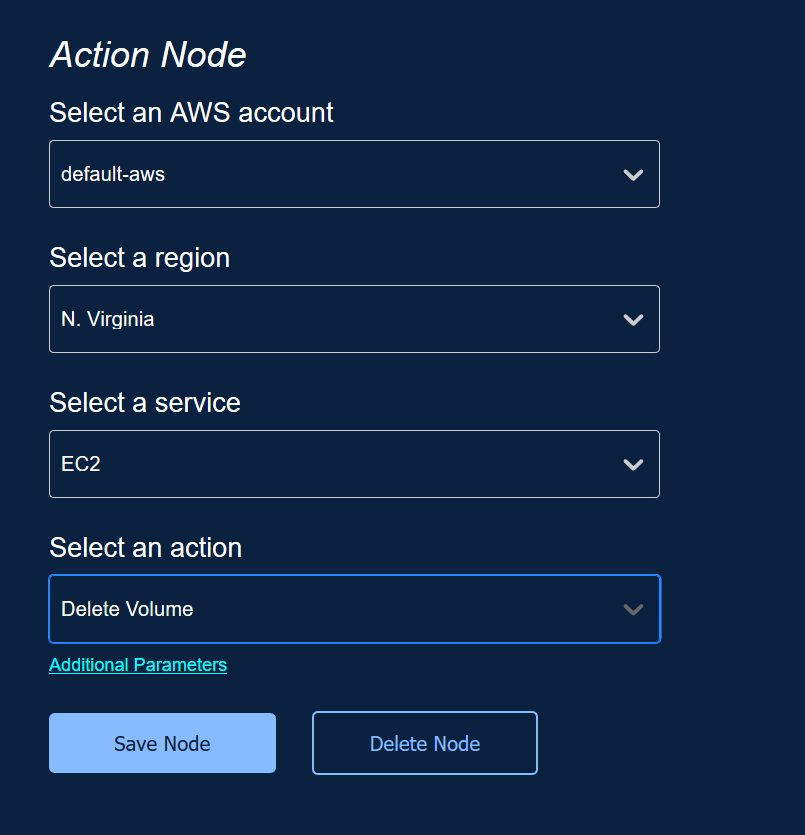The image size is (805, 835).
Task: Click the chevron arrow in the action box
Action: pos(633,609)
